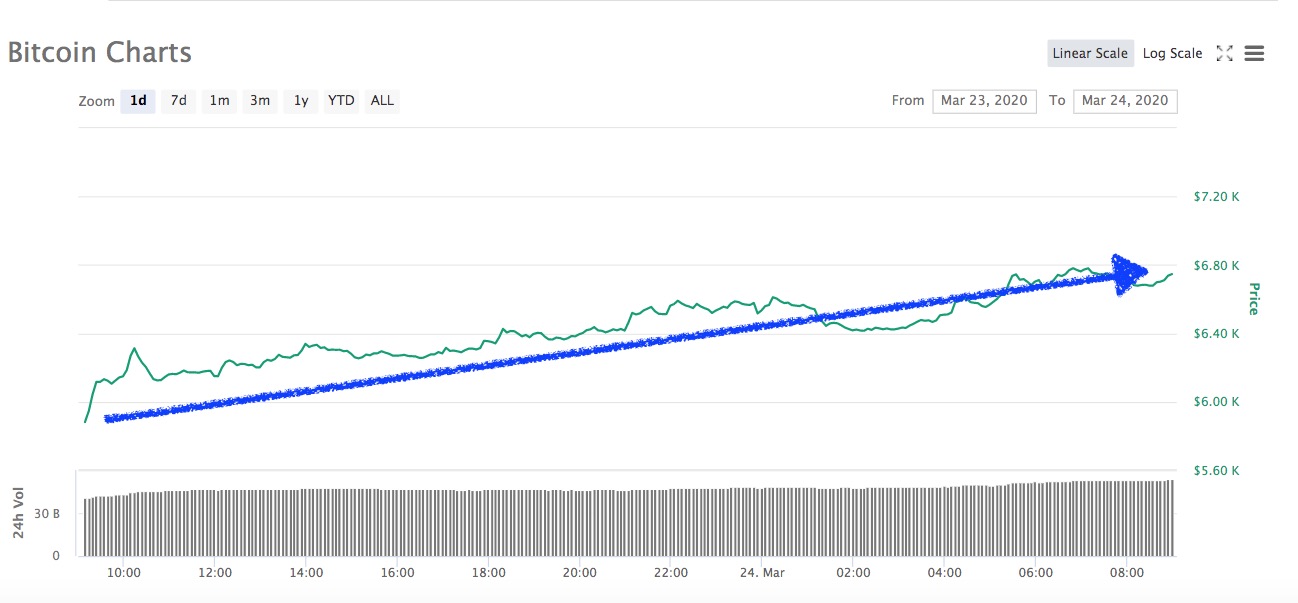Click the 02:00 time axis label
Image resolution: width=1298 pixels, height=603 pixels.
[853, 573]
